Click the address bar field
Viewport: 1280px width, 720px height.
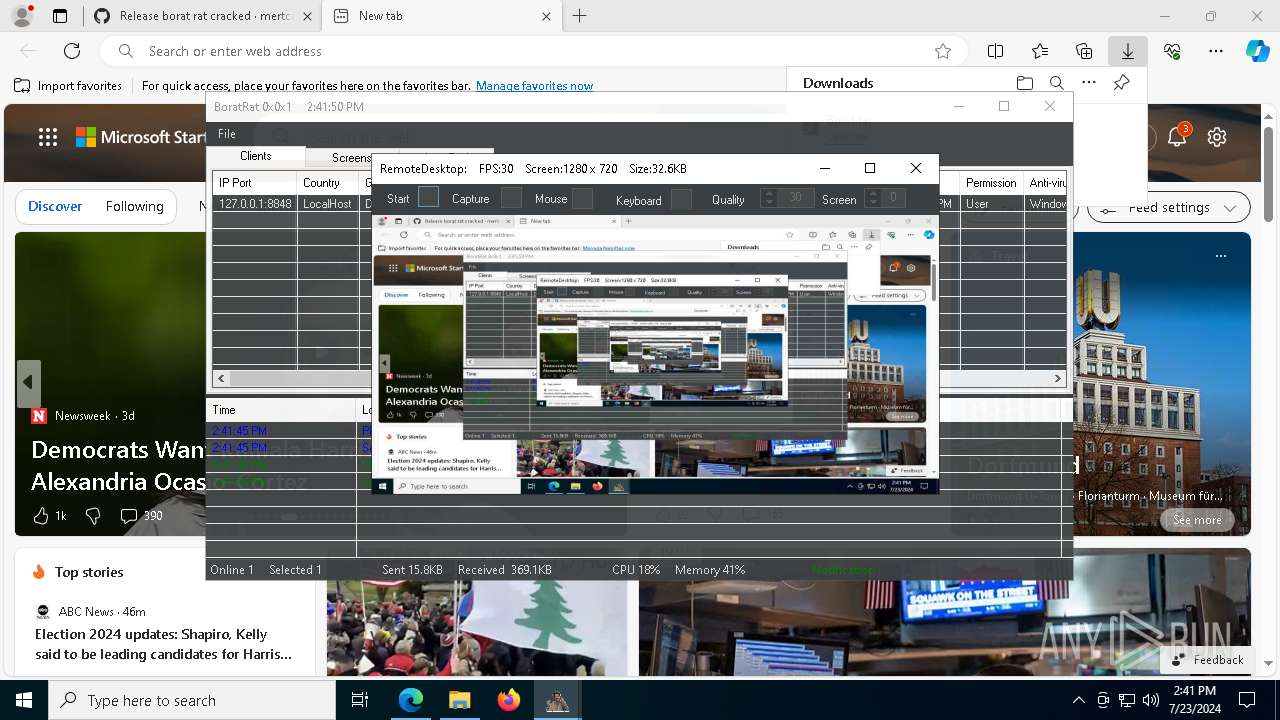(535, 51)
